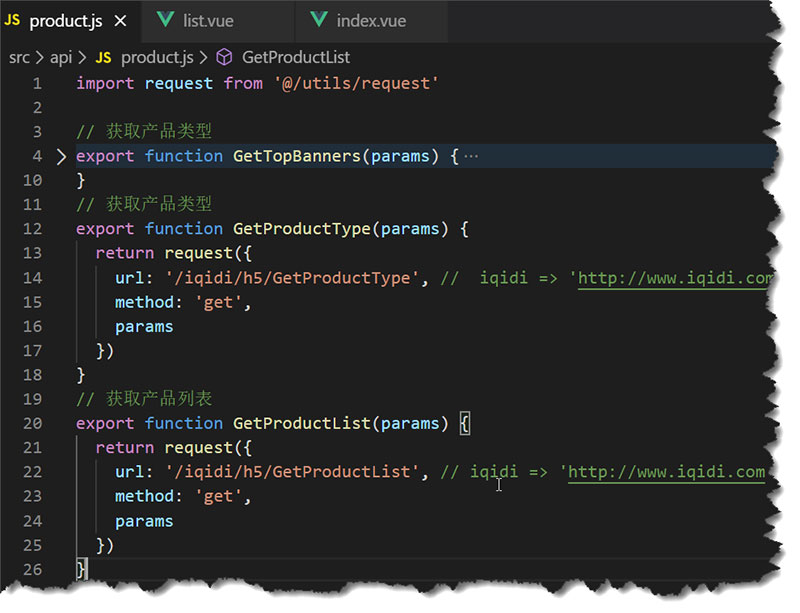Close the product.js tab

(x=120, y=21)
